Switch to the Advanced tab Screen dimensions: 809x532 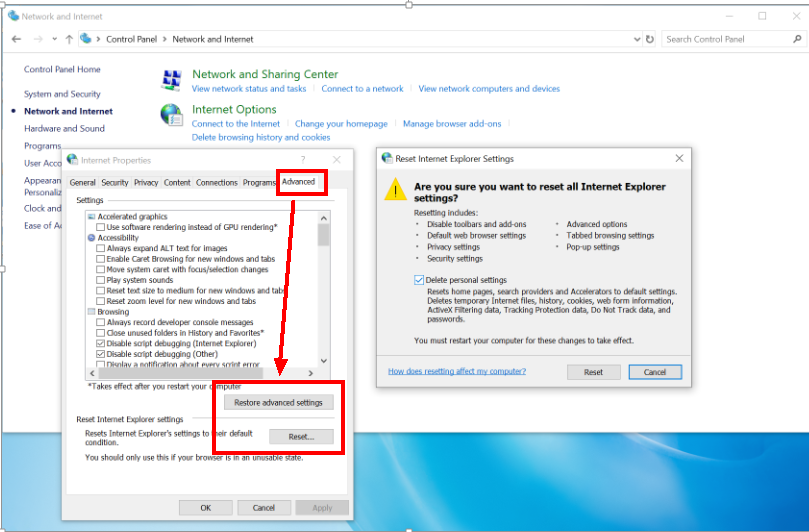298,182
